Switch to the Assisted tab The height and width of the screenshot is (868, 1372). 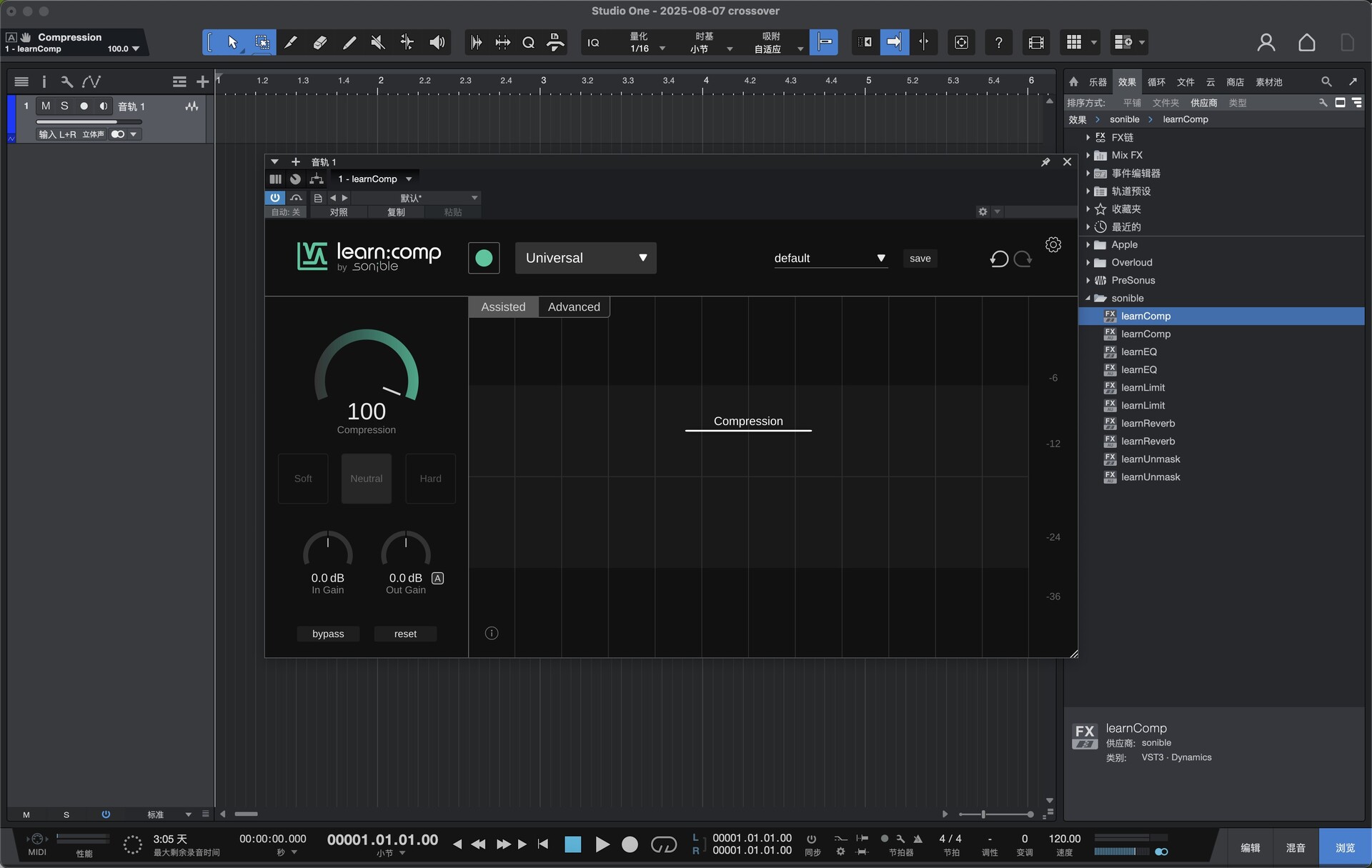pos(503,306)
